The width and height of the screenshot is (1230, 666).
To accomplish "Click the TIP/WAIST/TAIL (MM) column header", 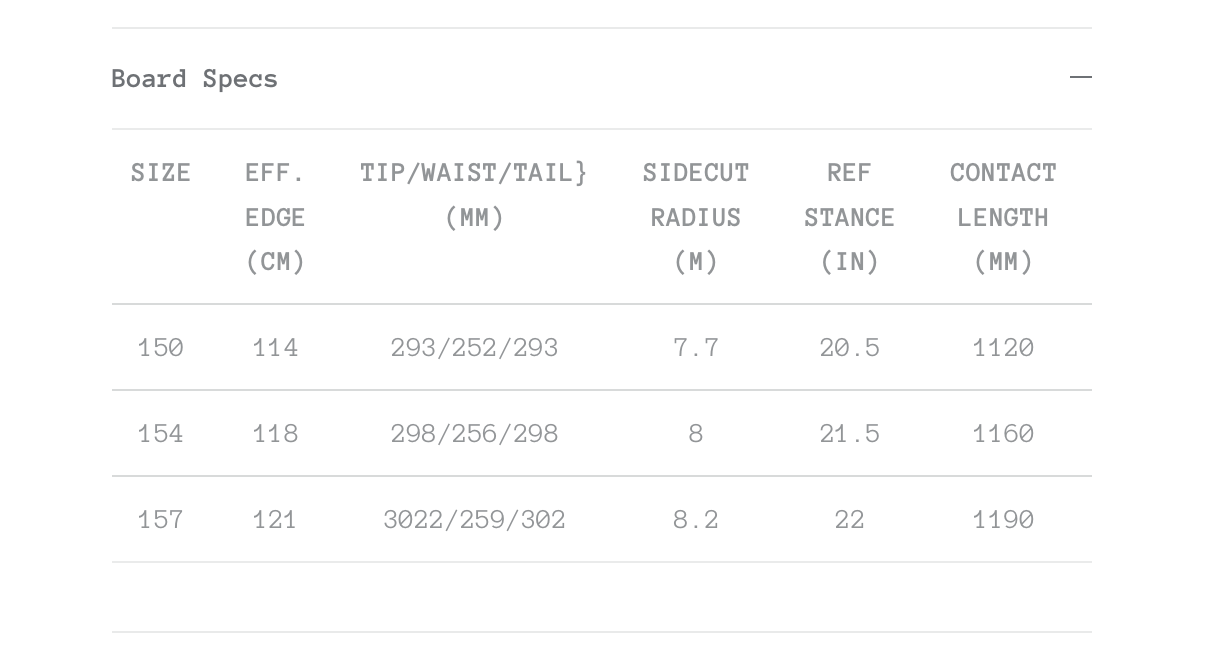I will [474, 195].
